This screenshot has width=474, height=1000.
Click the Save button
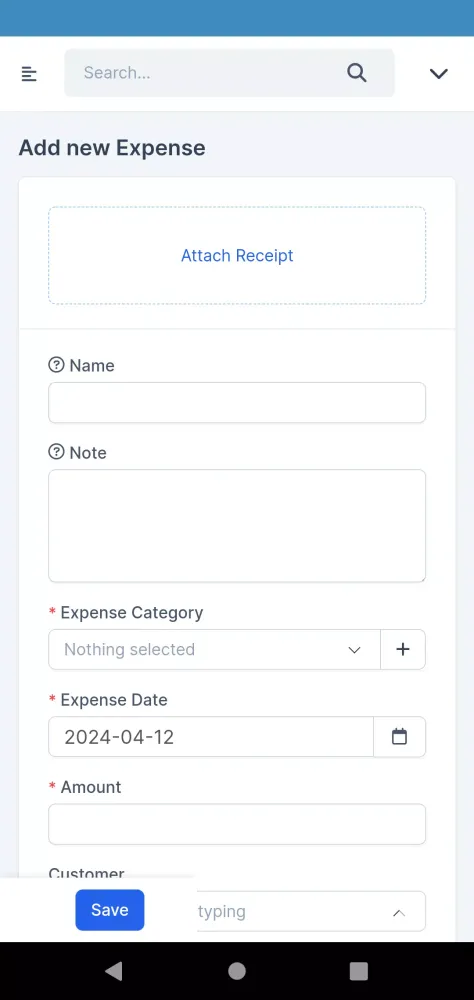[110, 910]
